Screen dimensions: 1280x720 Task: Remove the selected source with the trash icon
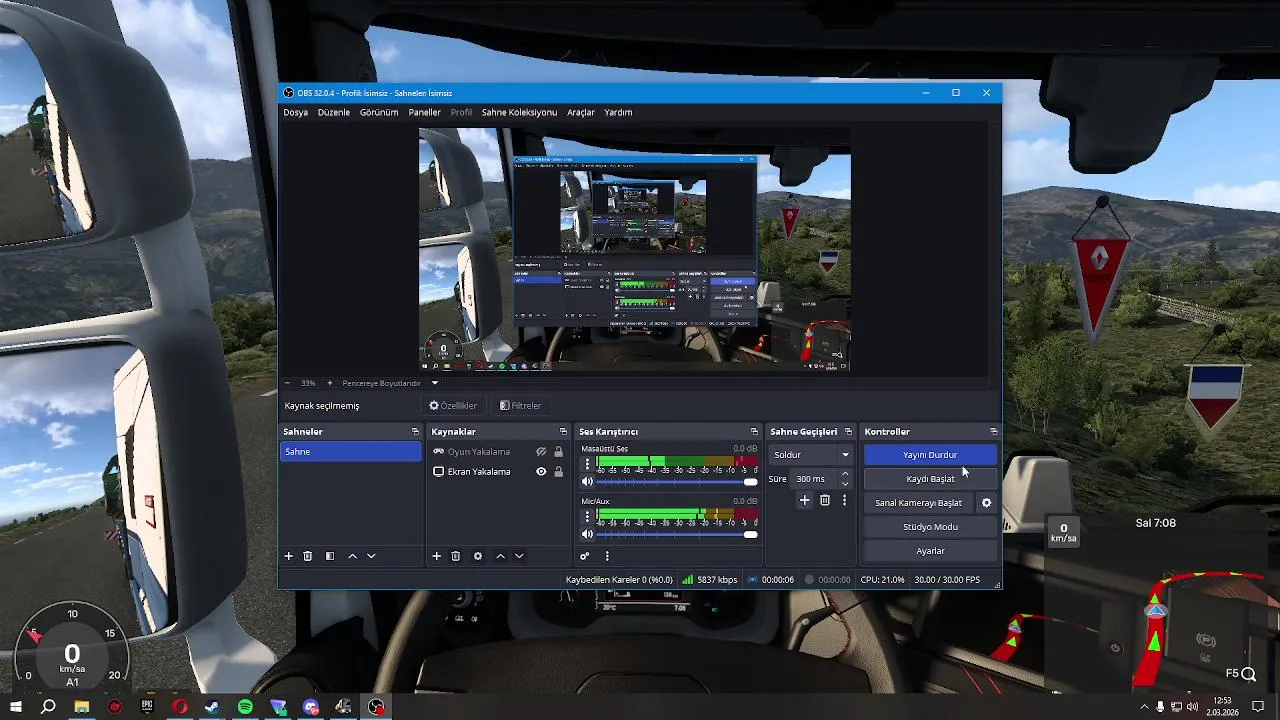tap(455, 556)
